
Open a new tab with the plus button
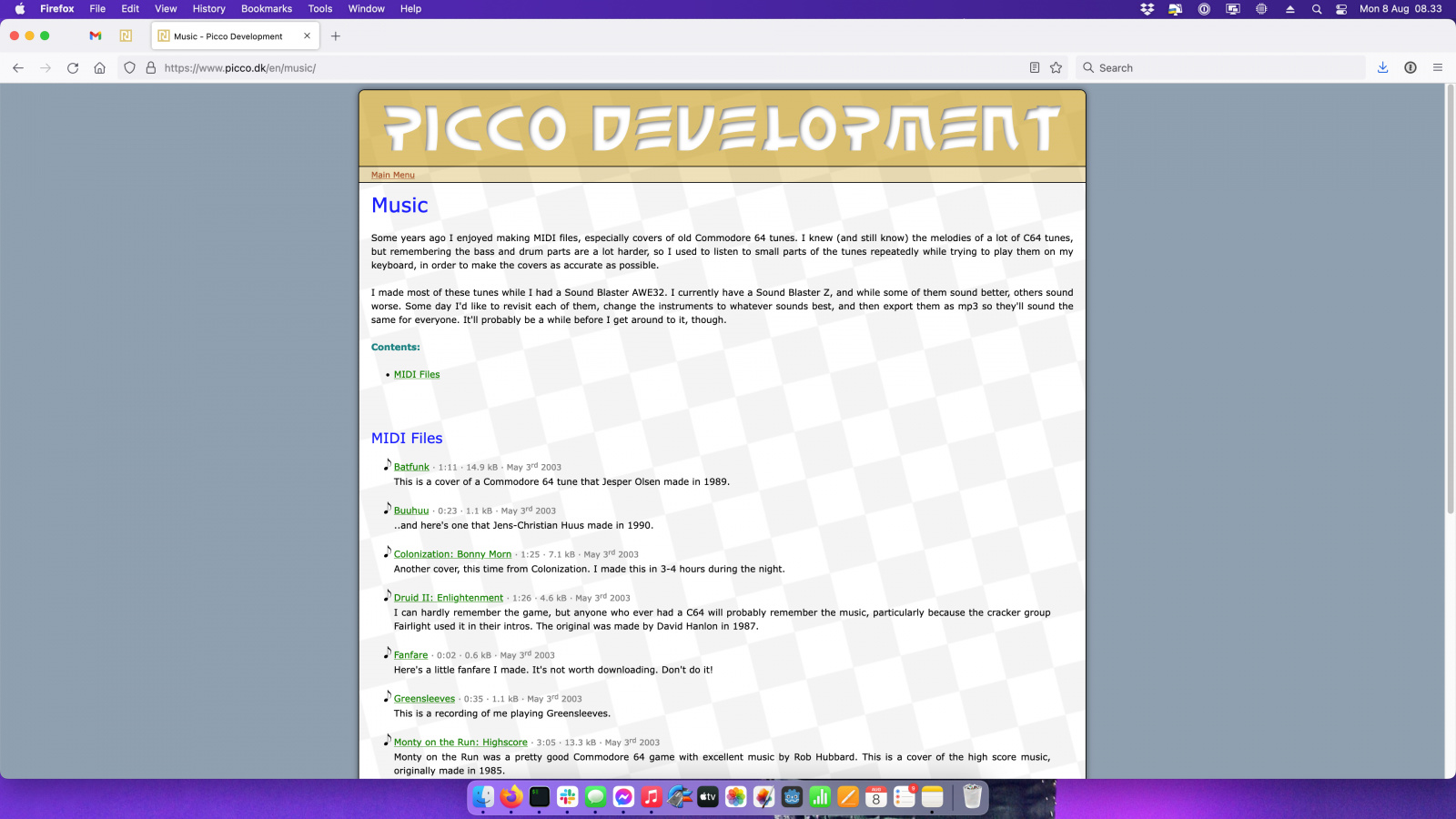point(336,36)
